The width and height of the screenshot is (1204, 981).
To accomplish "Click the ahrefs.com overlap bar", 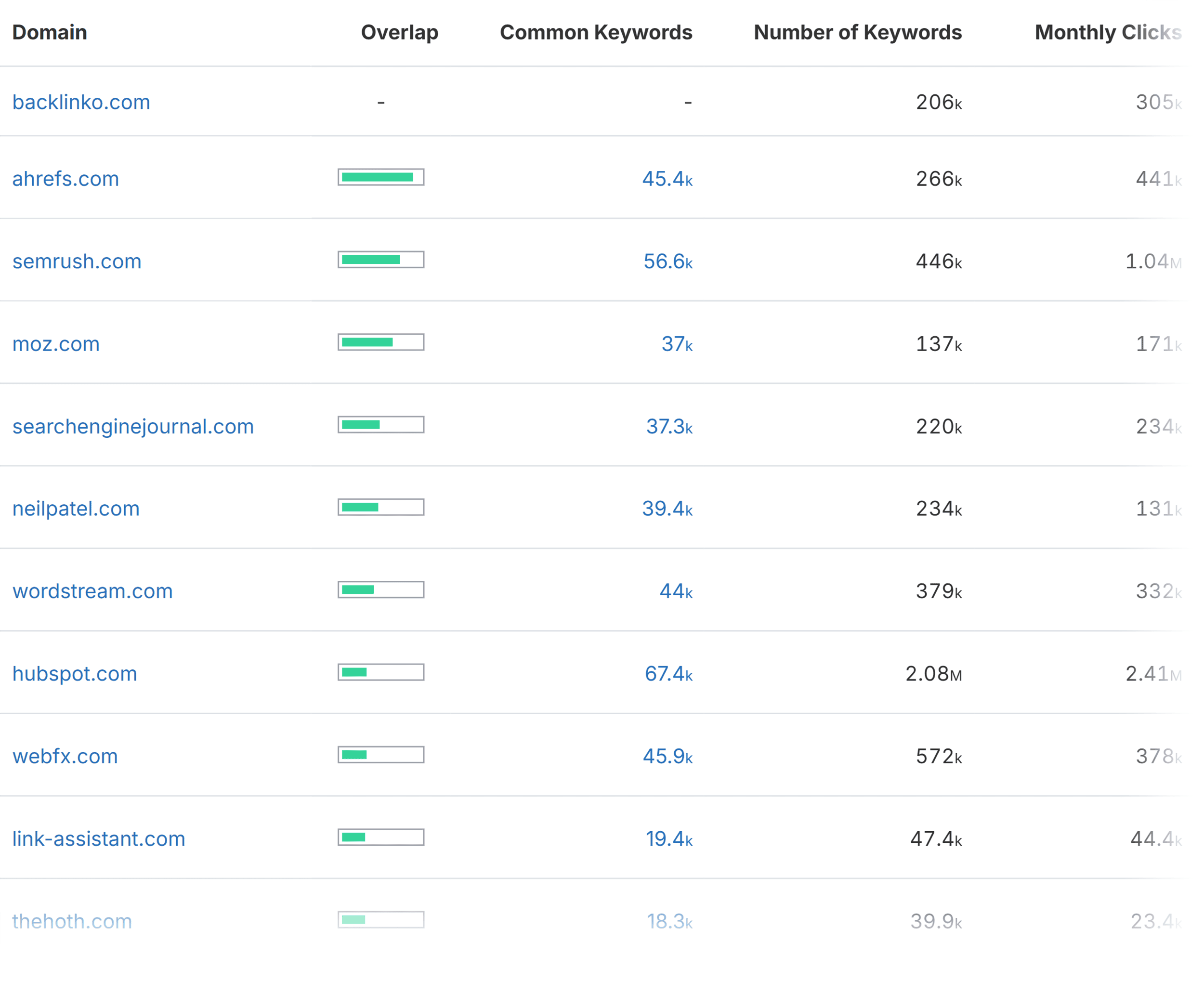I will point(381,177).
